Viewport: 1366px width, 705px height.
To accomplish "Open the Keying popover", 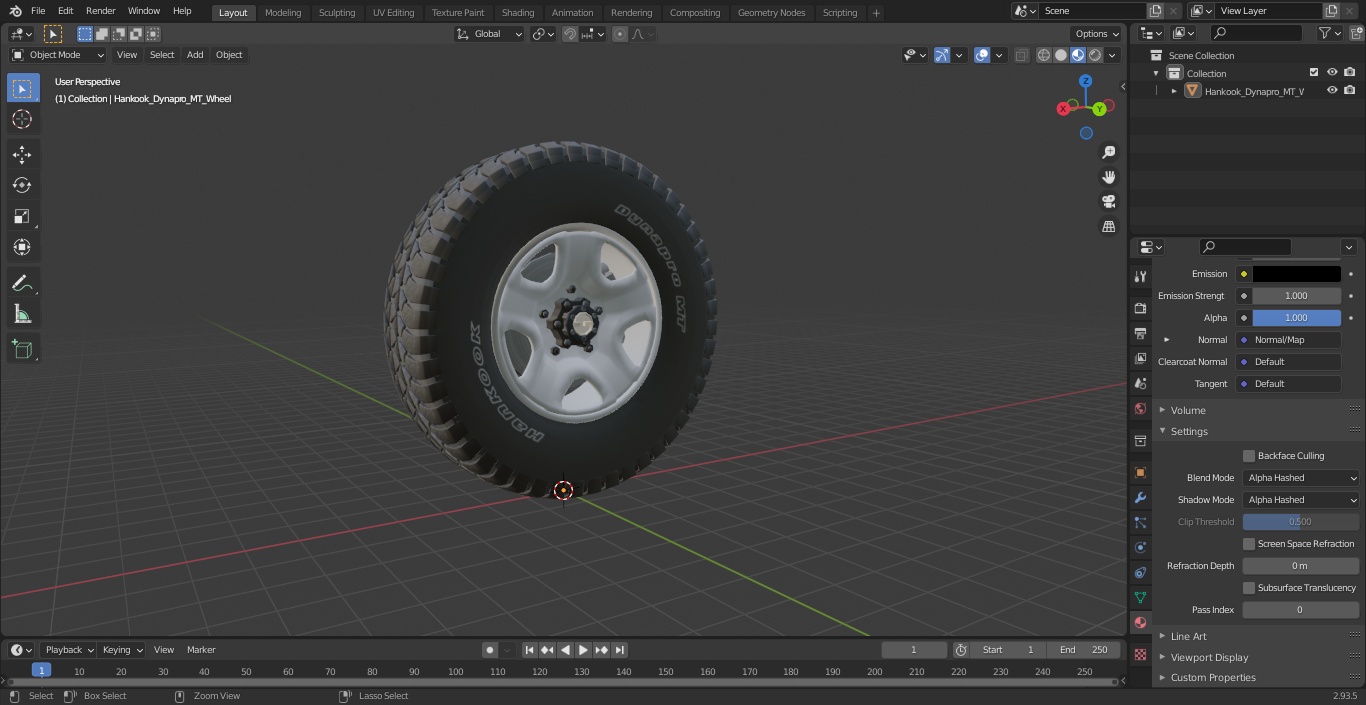I will click(122, 650).
